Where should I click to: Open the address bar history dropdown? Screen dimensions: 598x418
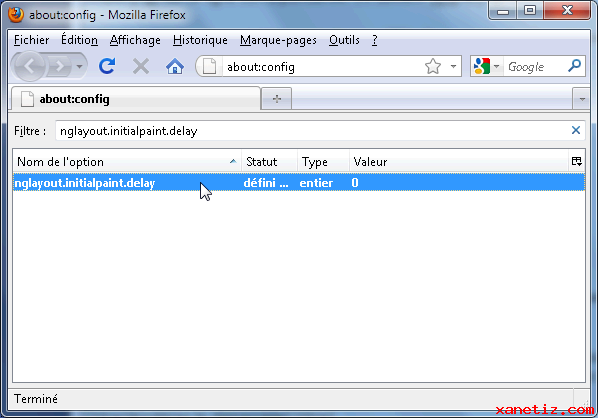pos(453,66)
